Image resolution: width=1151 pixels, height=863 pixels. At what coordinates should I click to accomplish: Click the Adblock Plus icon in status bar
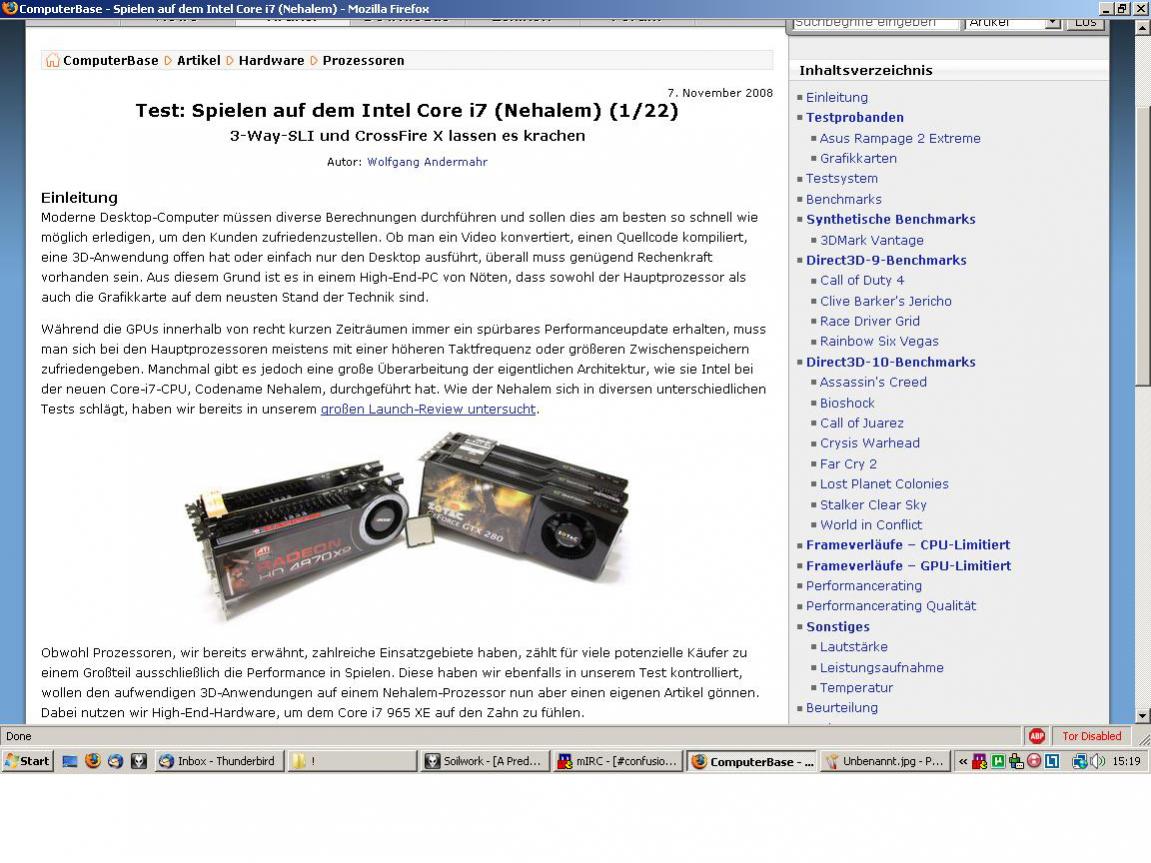[x=1036, y=736]
